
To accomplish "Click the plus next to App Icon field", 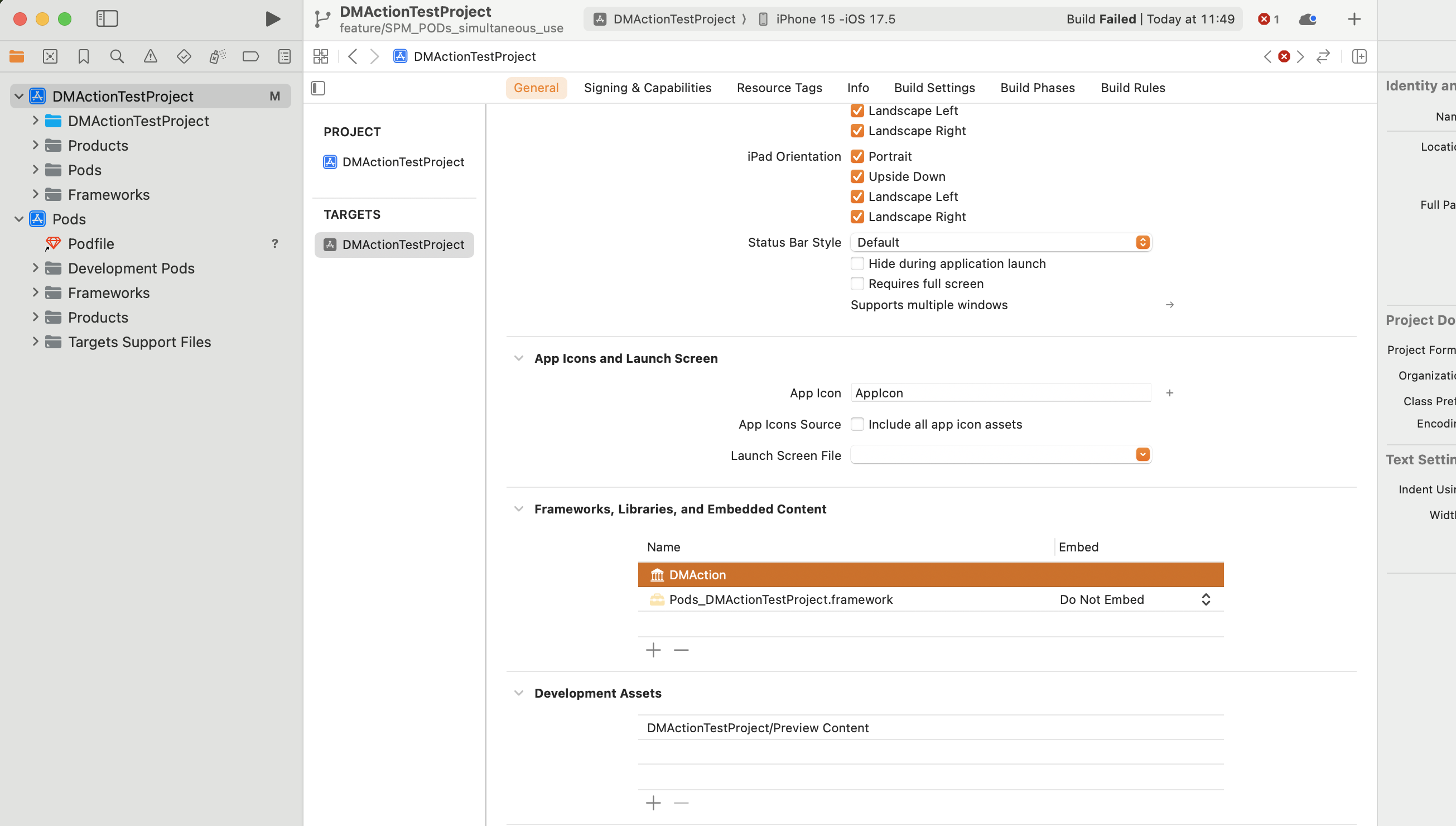I will tap(1170, 392).
